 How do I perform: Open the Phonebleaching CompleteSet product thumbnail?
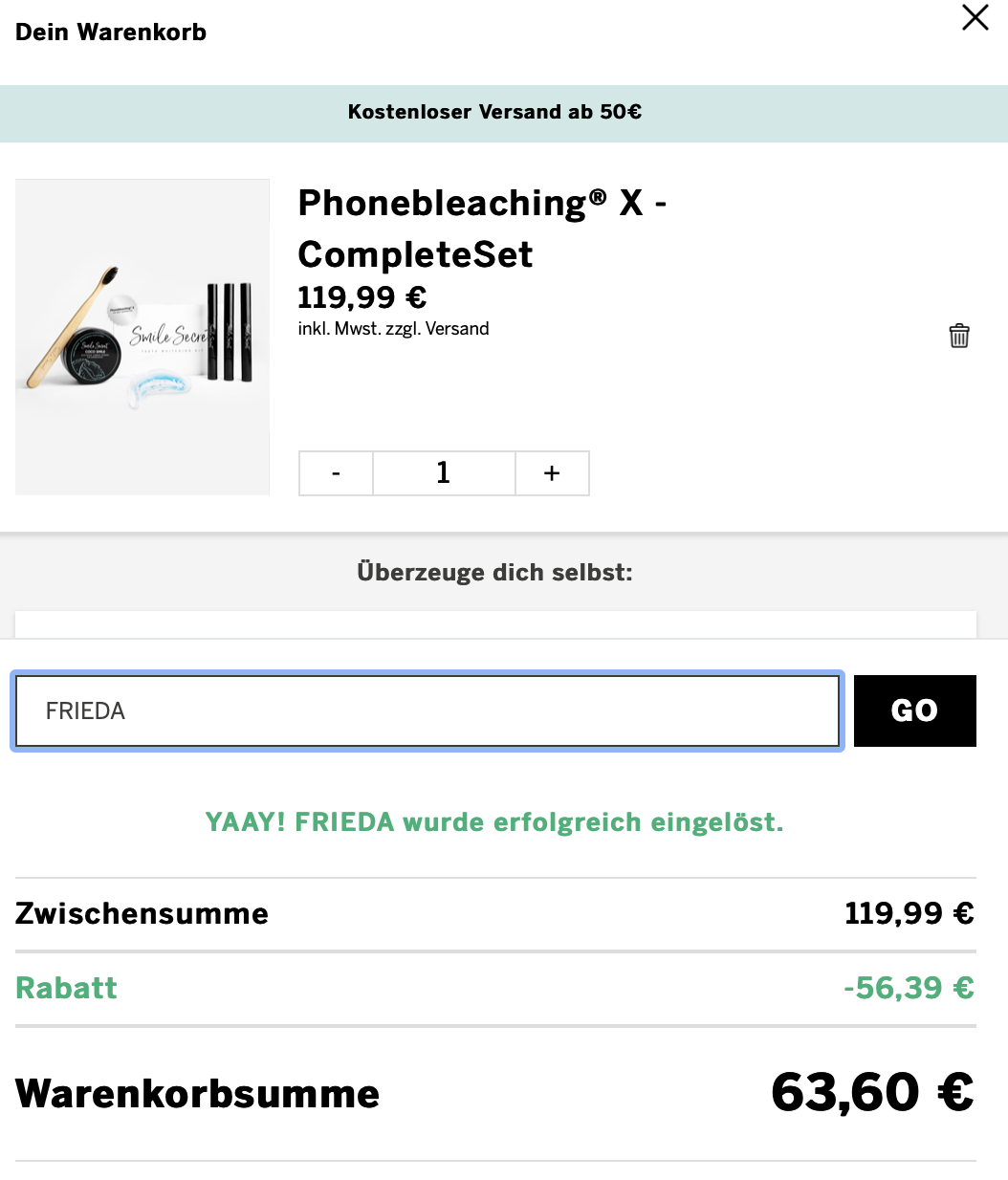click(x=142, y=337)
